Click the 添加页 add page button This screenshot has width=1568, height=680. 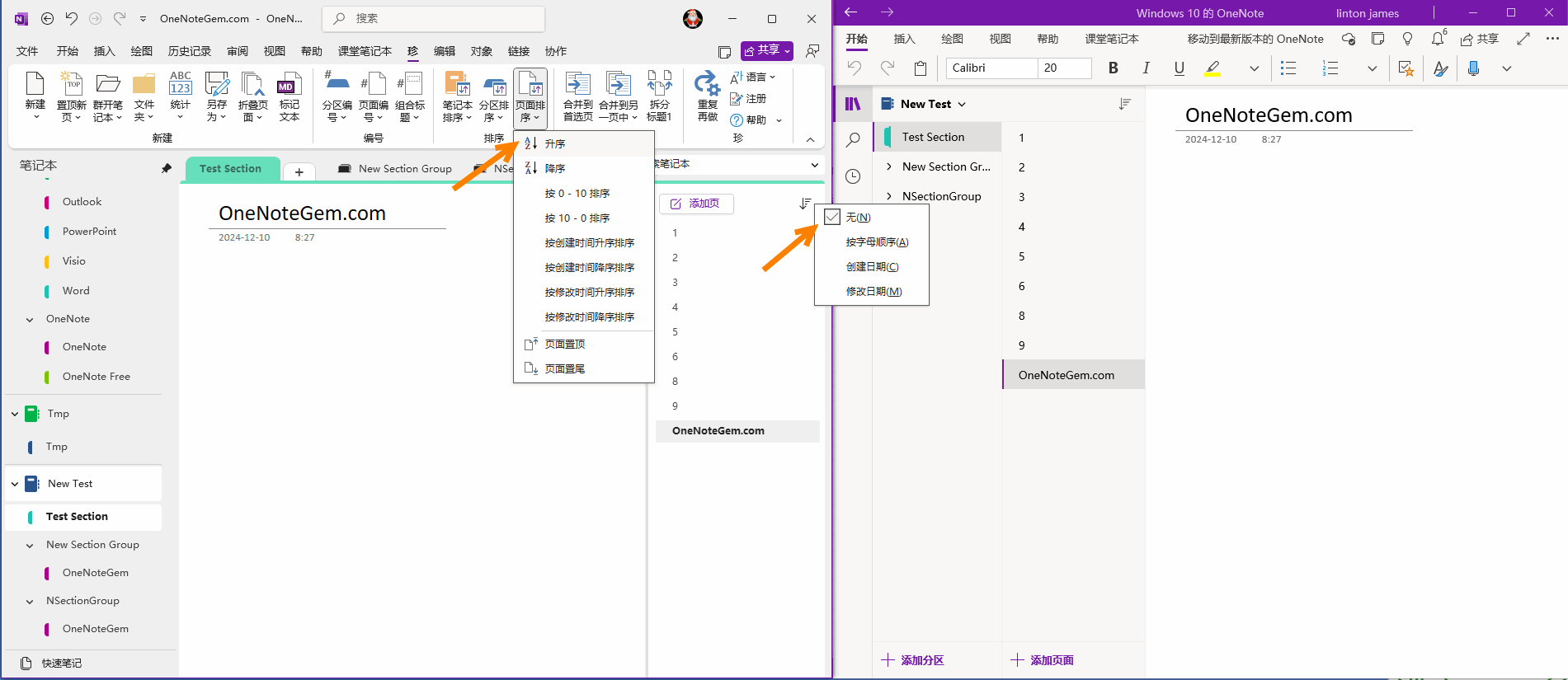pyautogui.click(x=696, y=204)
